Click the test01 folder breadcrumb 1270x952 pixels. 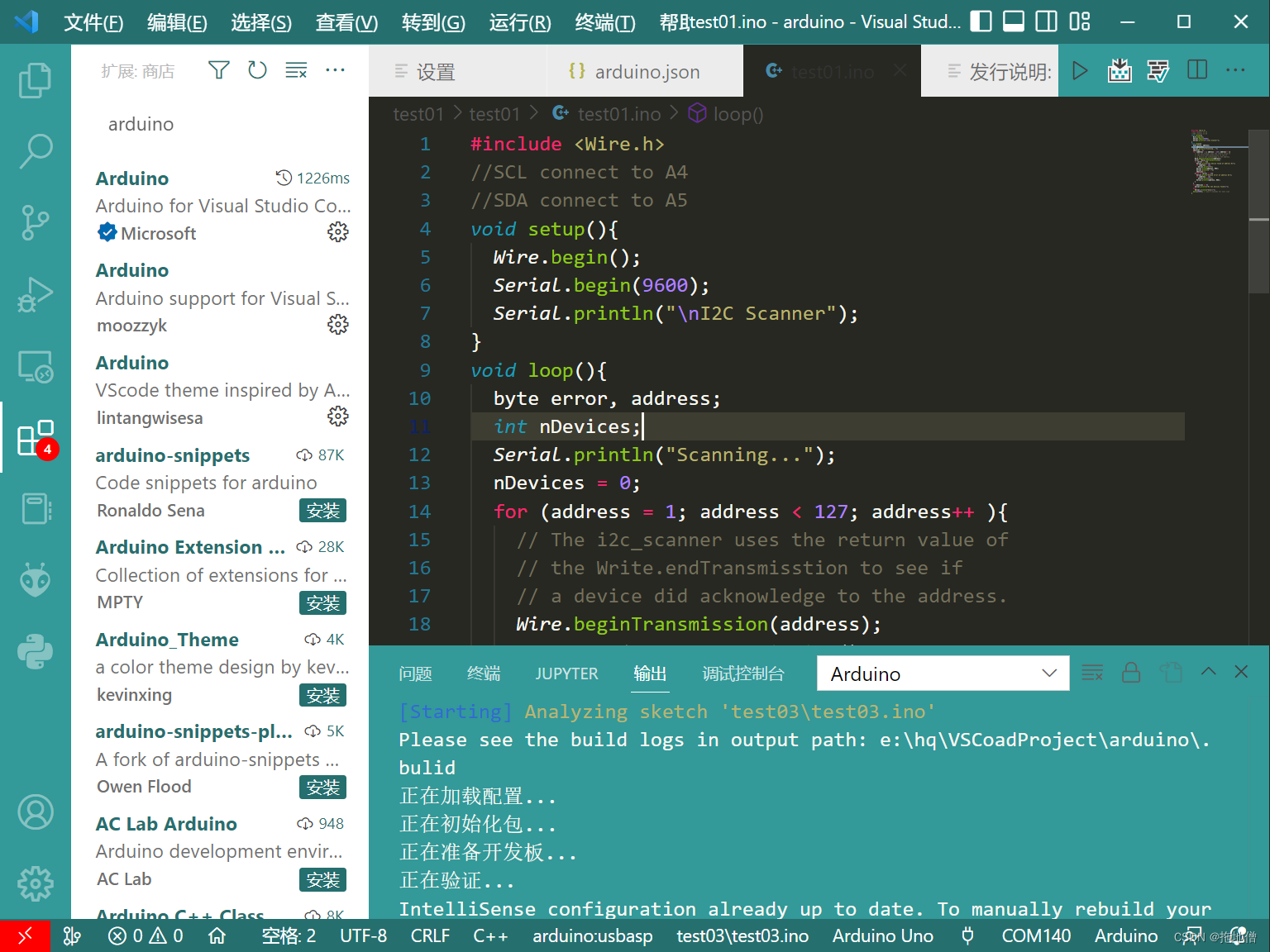tap(418, 114)
